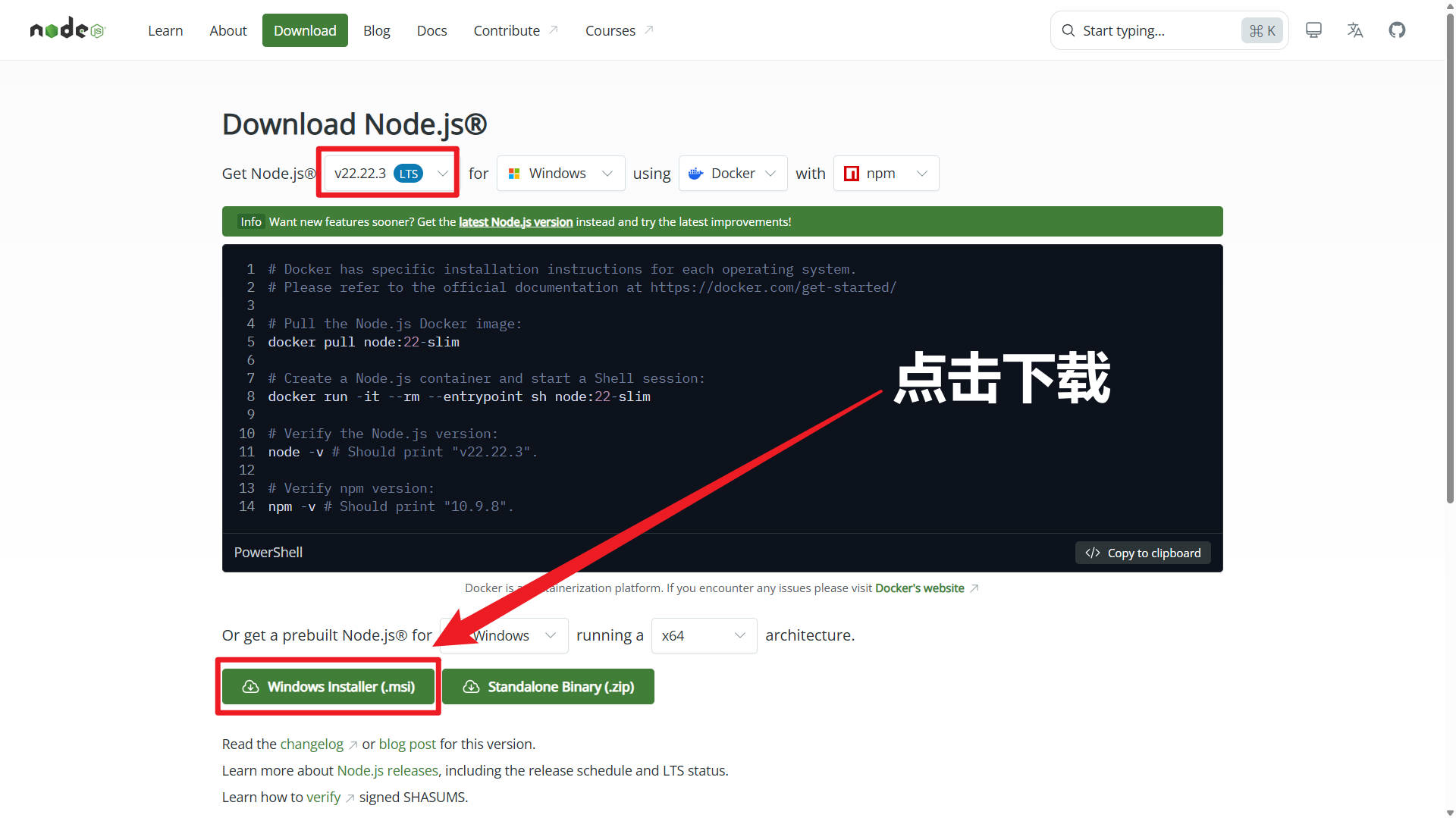Screen dimensions: 1456x818
Task: Open the Node.js releases link
Action: pos(388,771)
